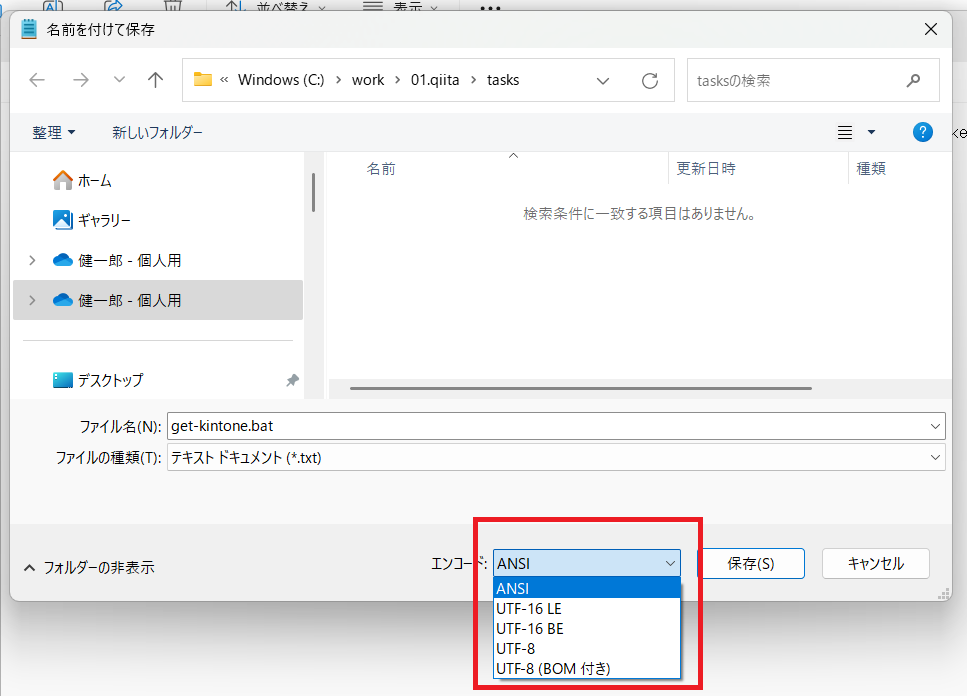This screenshot has height=696, width=967.
Task: Unpin デスクトップ using its pin icon
Action: [293, 380]
